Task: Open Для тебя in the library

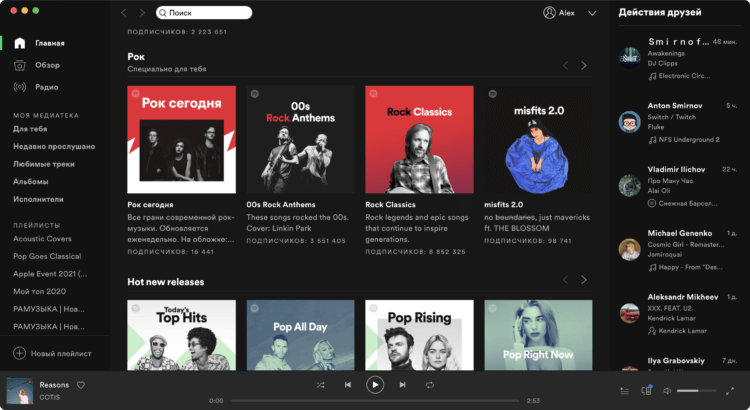Action: click(x=30, y=129)
